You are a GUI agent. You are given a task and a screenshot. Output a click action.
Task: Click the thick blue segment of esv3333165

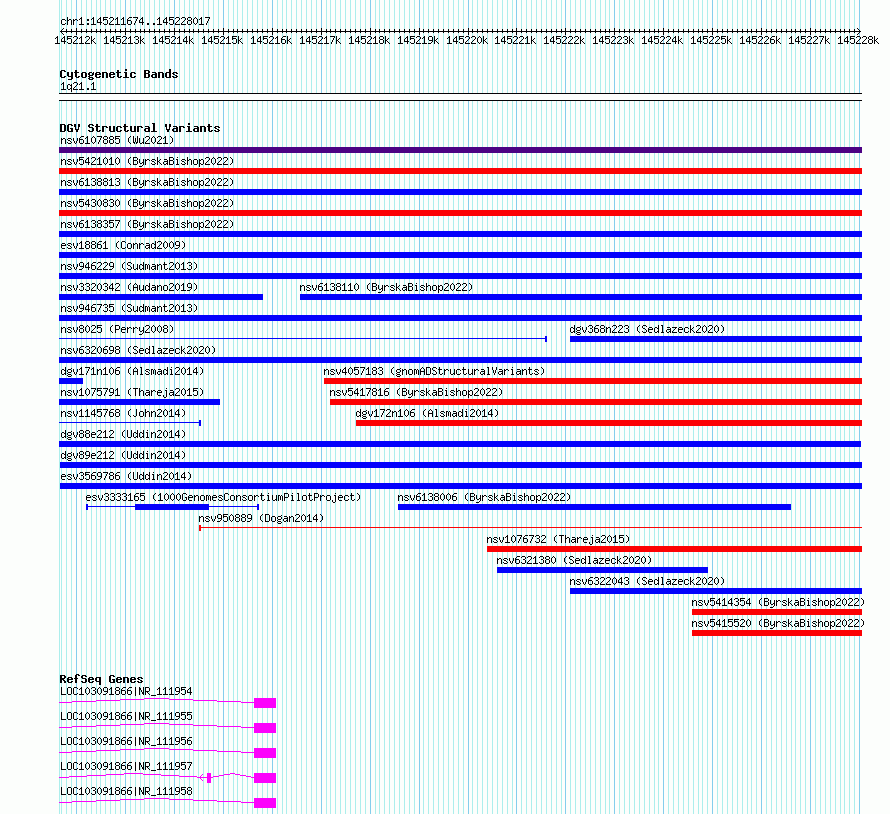click(x=172, y=507)
